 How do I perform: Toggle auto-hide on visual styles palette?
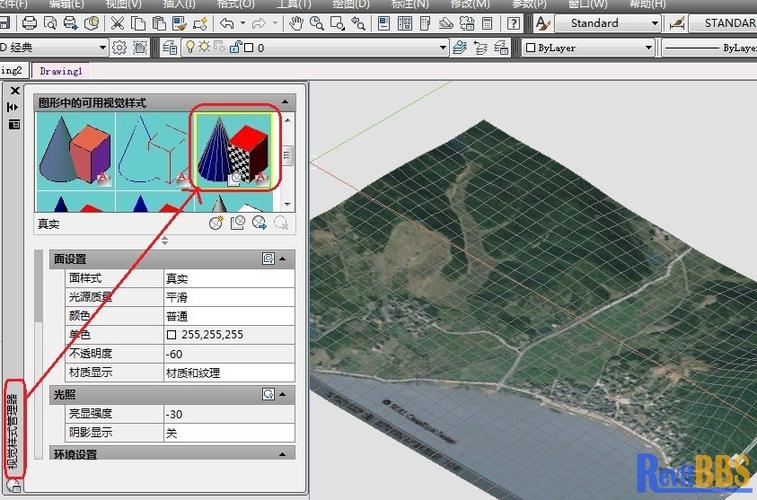tap(14, 107)
